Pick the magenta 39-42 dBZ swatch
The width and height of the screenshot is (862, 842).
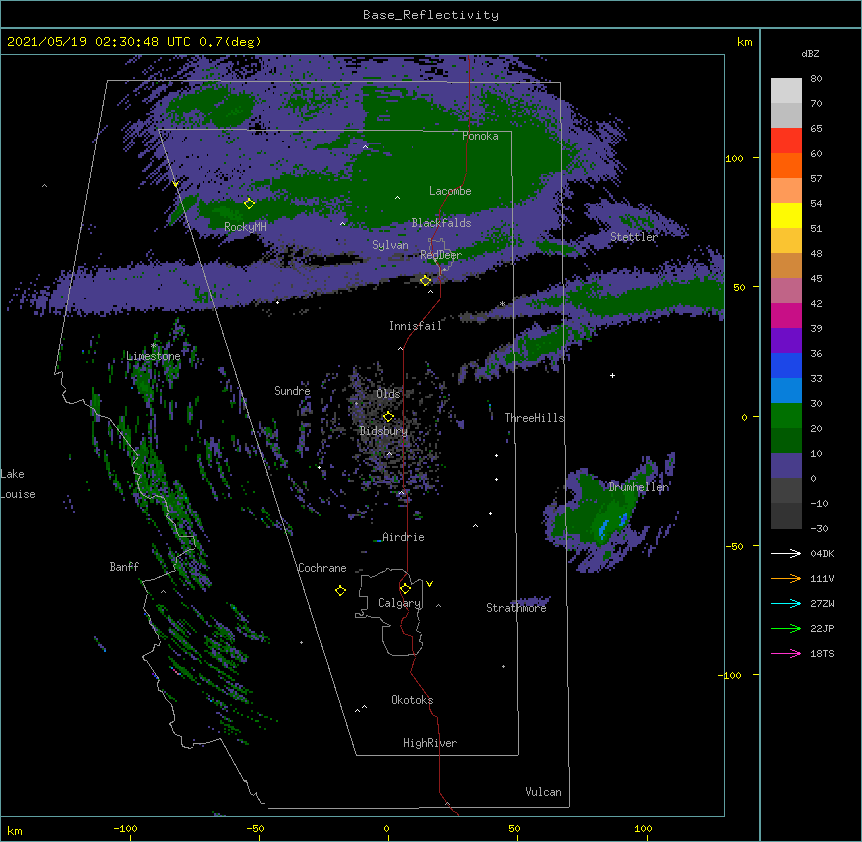pos(786,315)
